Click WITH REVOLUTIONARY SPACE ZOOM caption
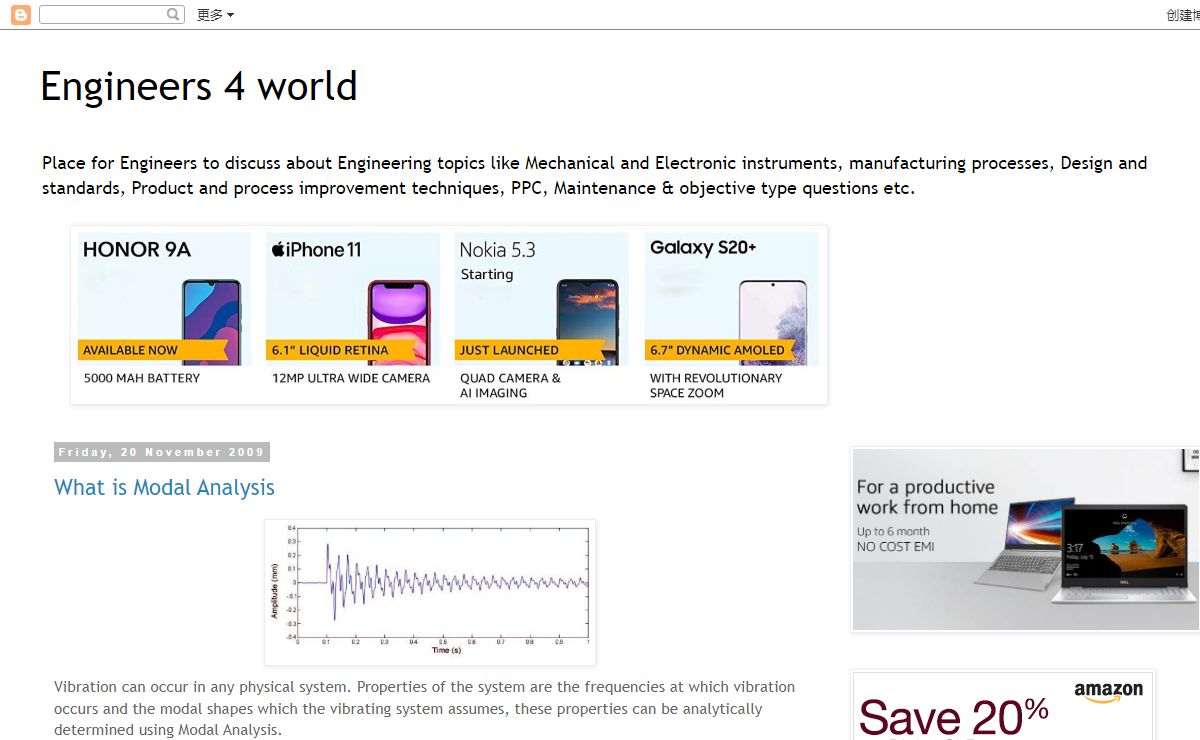Viewport: 1200px width, 740px height. tap(716, 385)
